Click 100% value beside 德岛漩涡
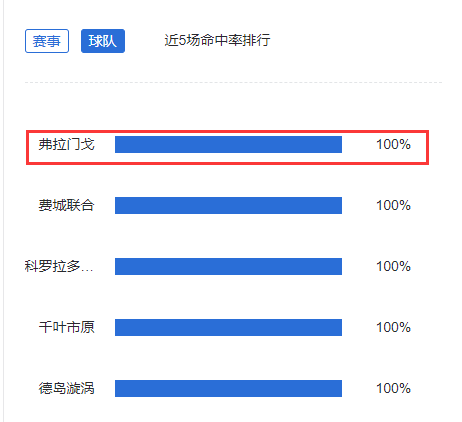The image size is (462, 422). (393, 388)
